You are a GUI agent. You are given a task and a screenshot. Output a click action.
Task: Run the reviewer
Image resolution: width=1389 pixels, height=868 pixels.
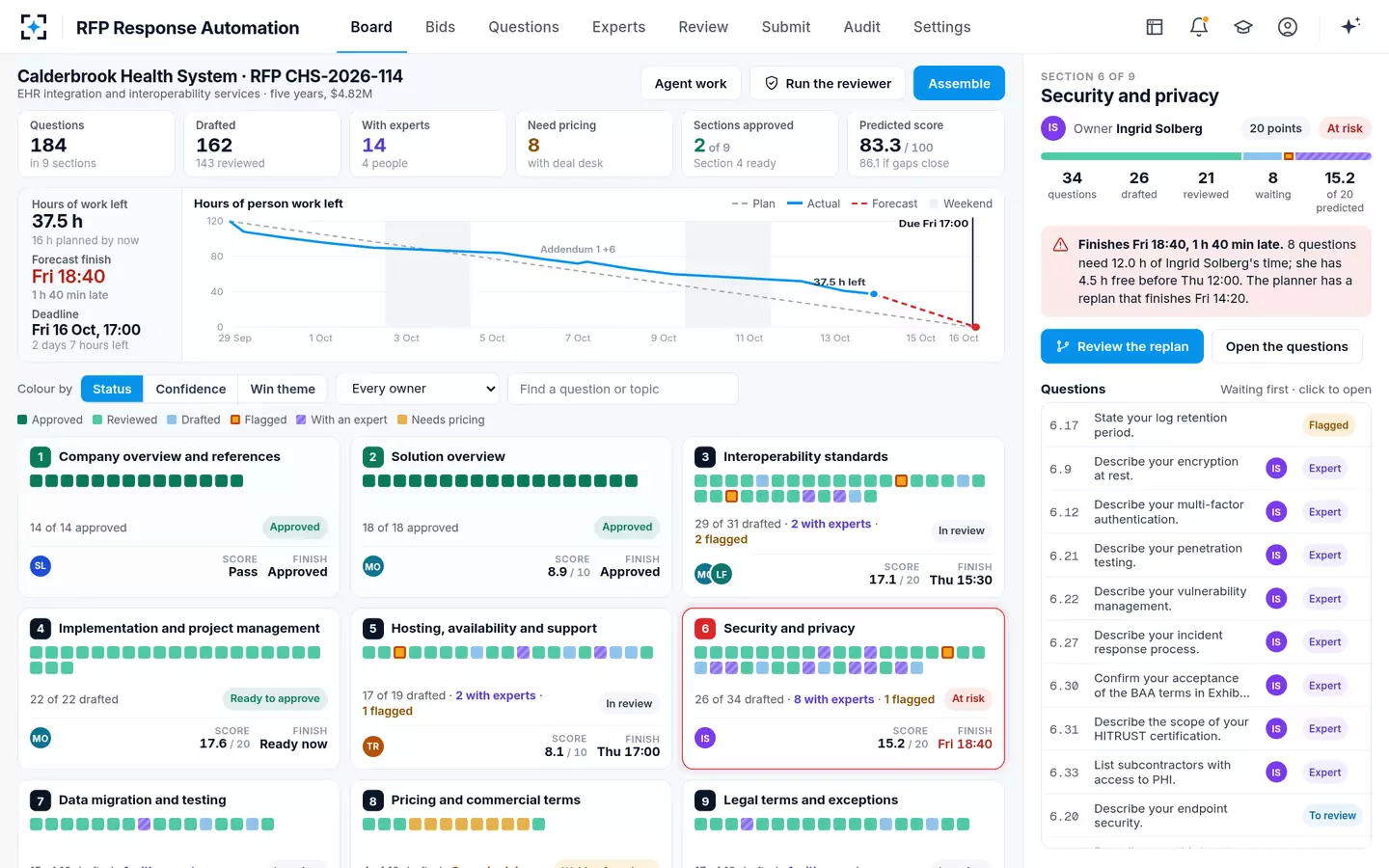point(828,84)
